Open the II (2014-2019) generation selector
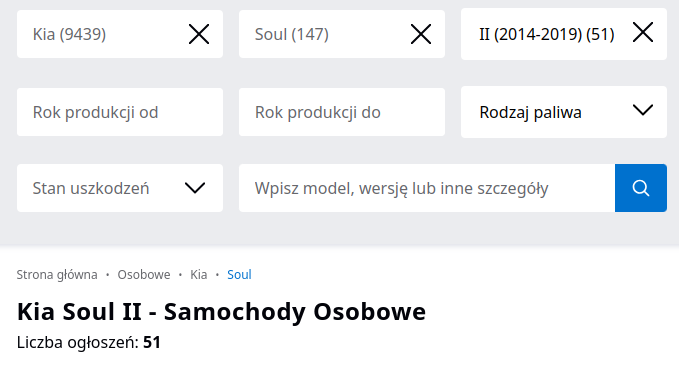This screenshot has height=388, width=679. point(546,34)
